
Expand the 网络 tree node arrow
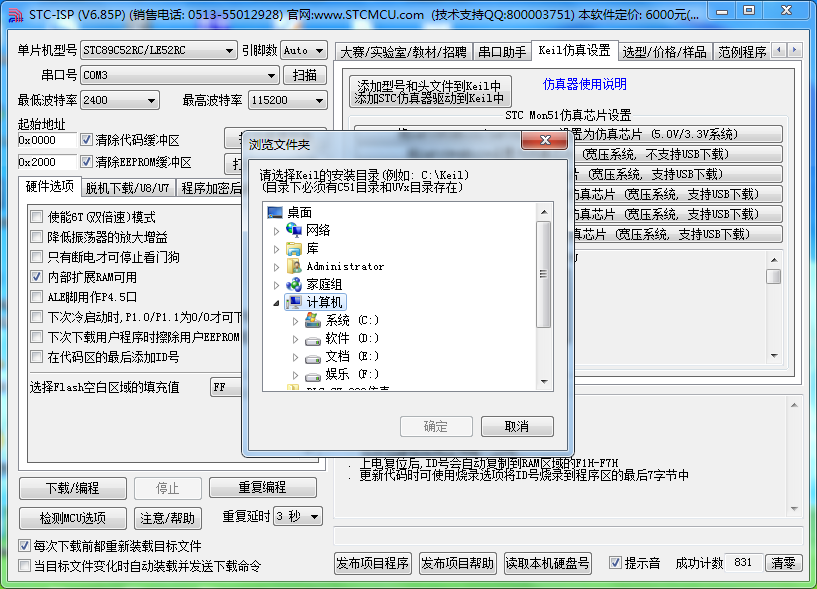(276, 230)
